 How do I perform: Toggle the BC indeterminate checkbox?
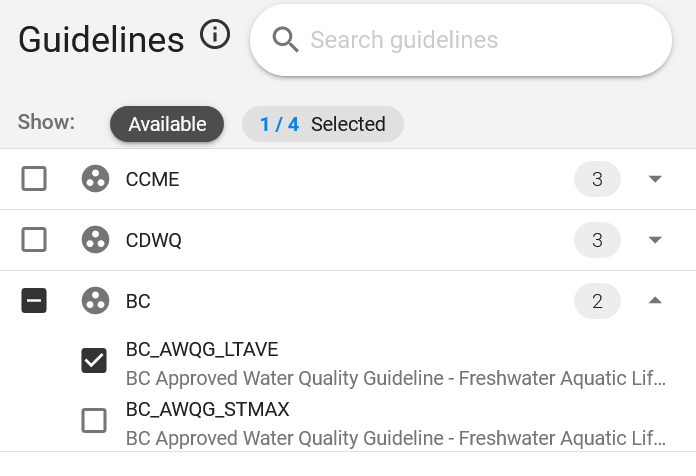point(34,301)
